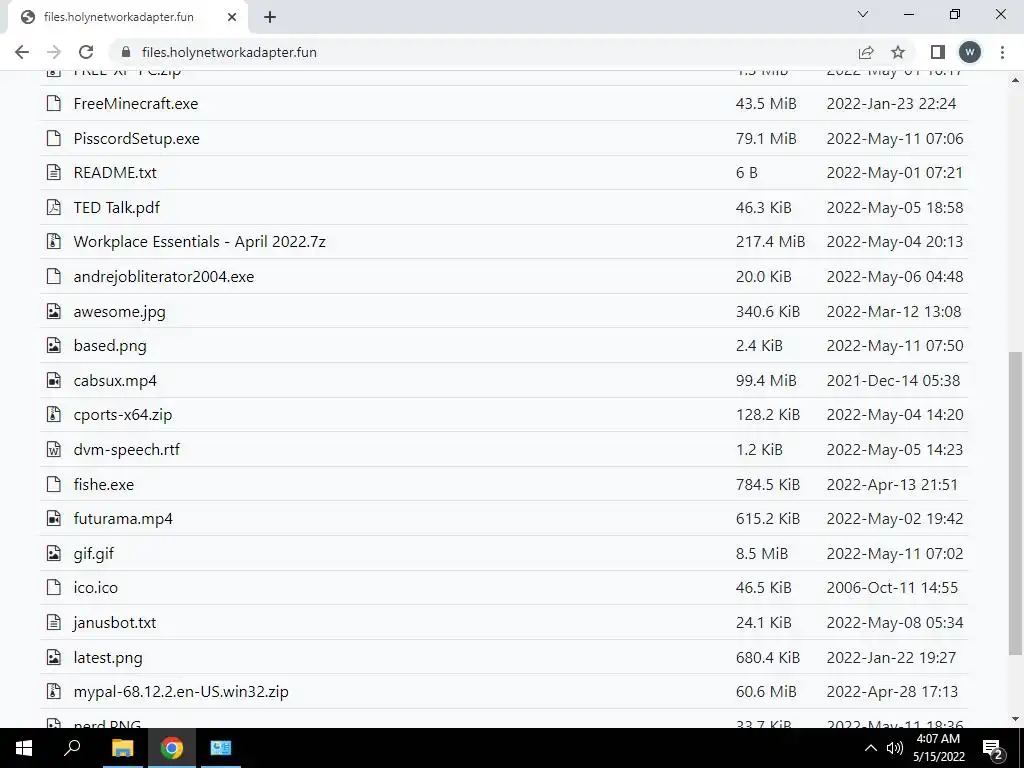Click the lock icon in address bar

coord(127,52)
